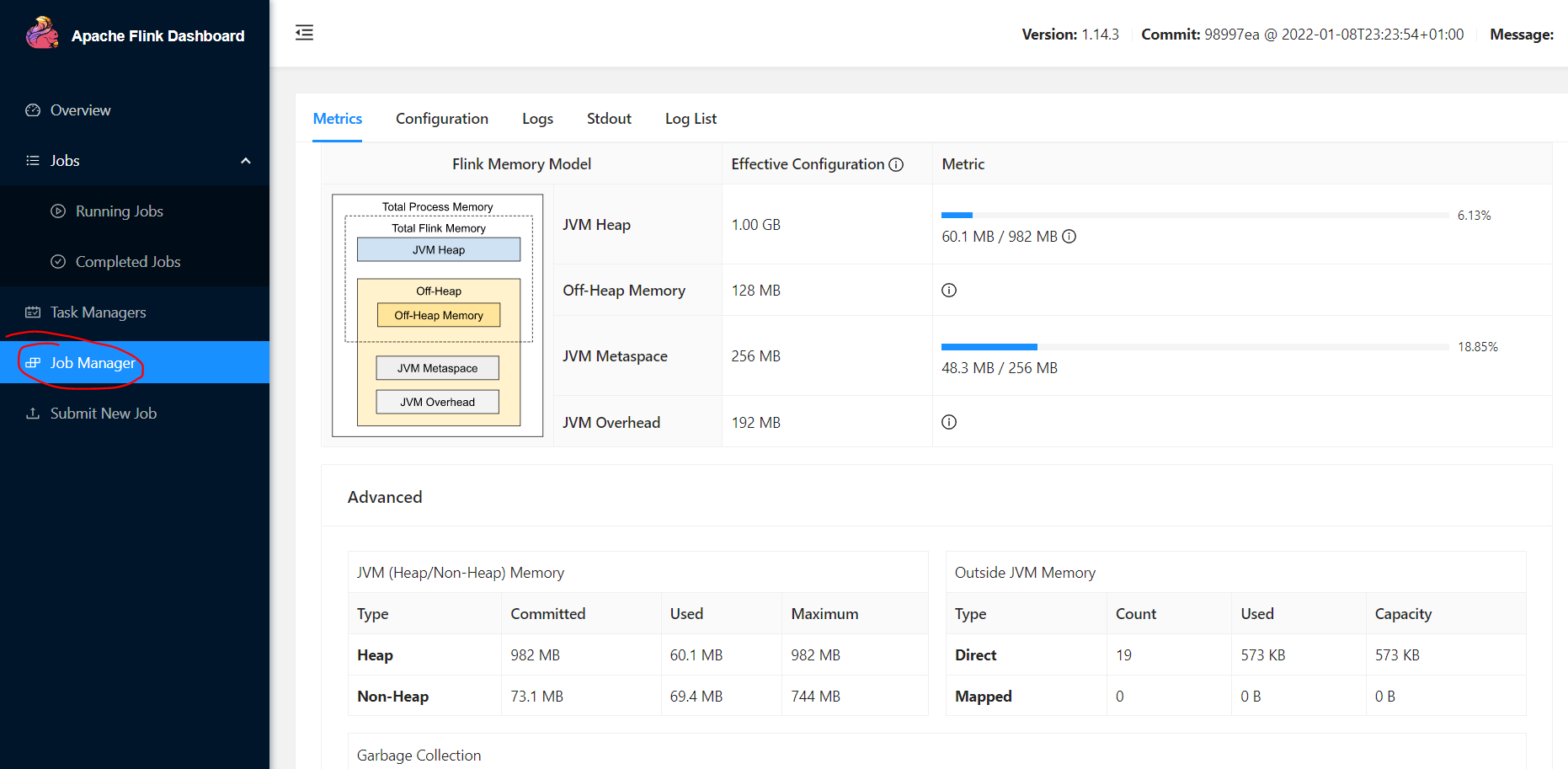Collapse the Jobs submenu chevron

[246, 161]
